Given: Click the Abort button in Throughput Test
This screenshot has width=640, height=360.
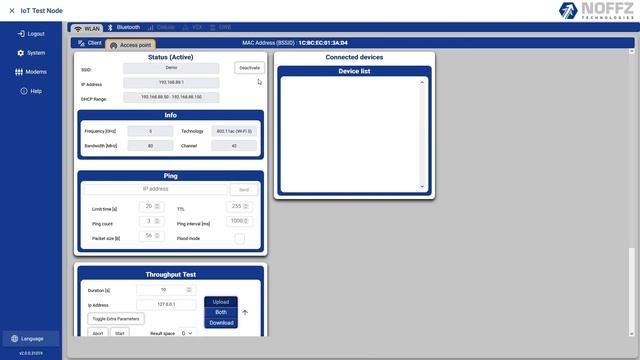Looking at the screenshot, I should click(x=98, y=333).
